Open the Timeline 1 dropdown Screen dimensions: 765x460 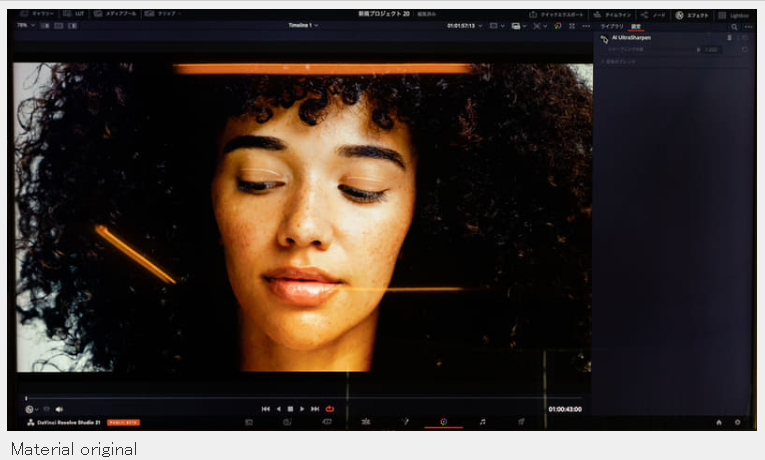click(x=303, y=25)
